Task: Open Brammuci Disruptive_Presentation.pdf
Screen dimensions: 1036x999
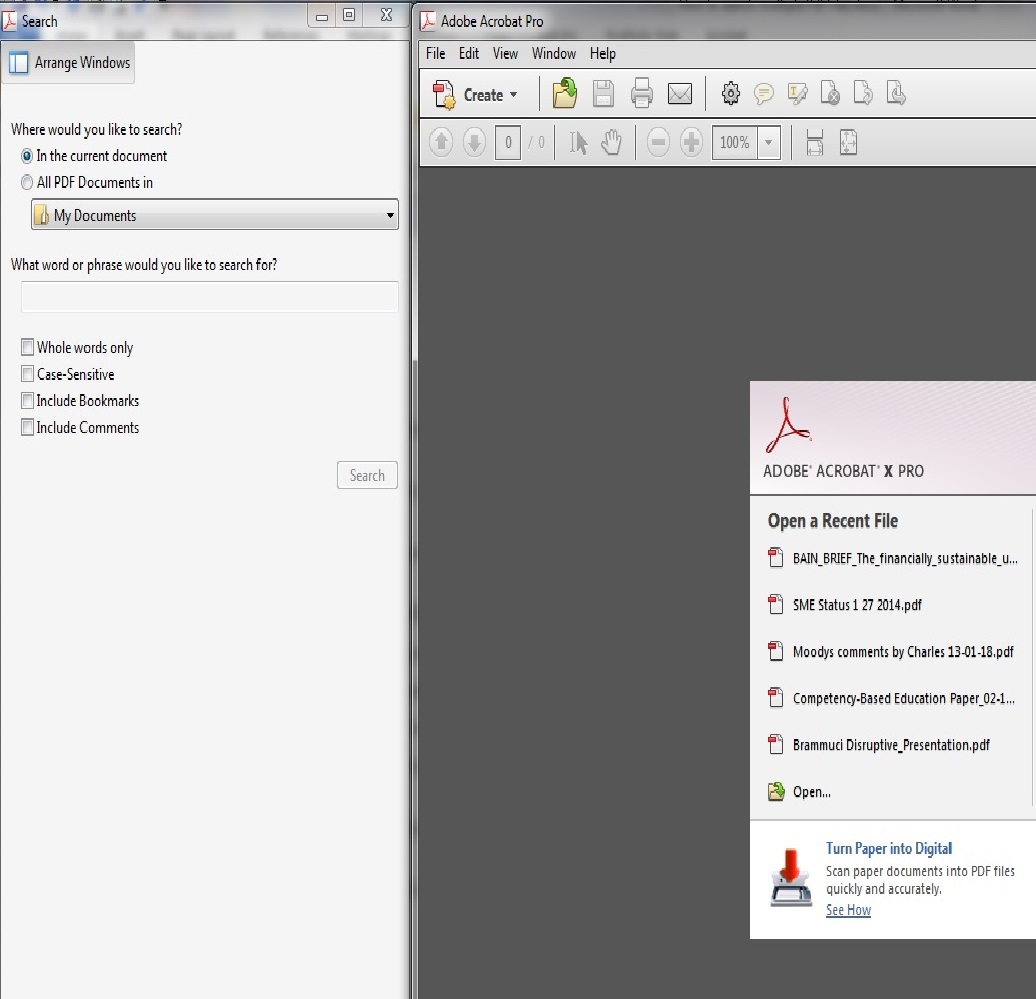Action: (891, 745)
